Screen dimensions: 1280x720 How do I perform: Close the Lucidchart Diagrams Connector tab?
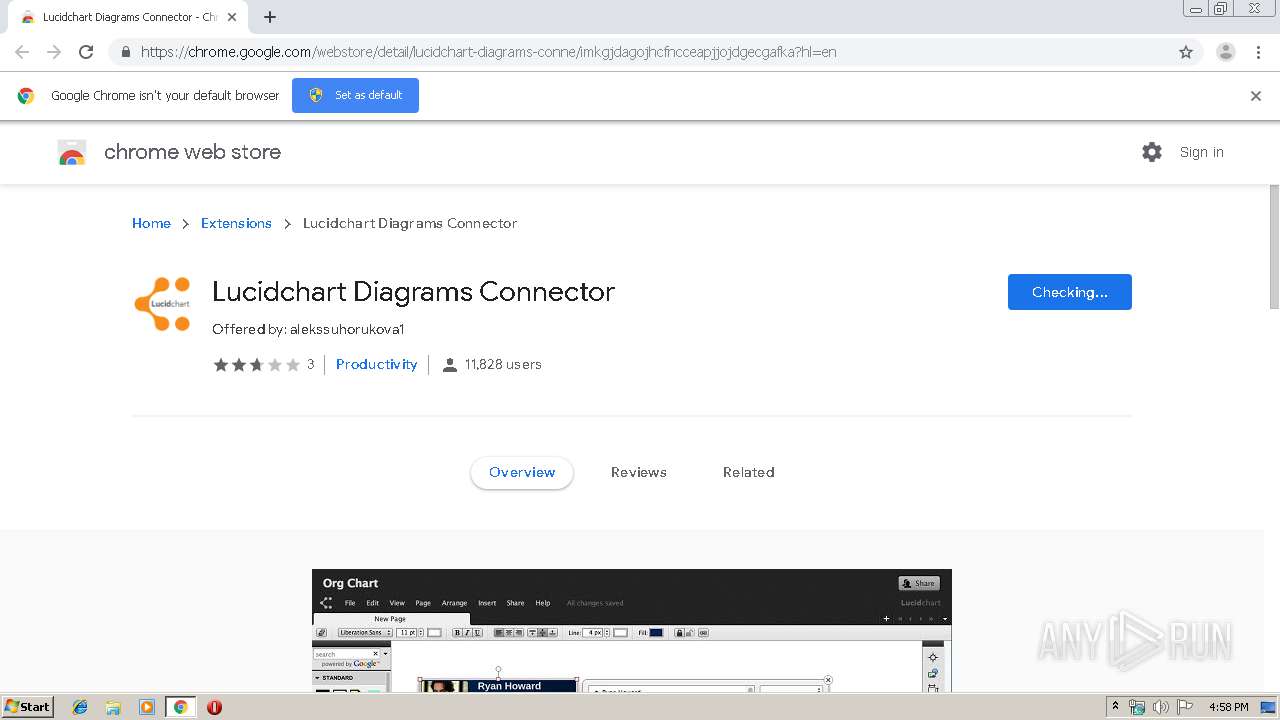click(x=232, y=17)
